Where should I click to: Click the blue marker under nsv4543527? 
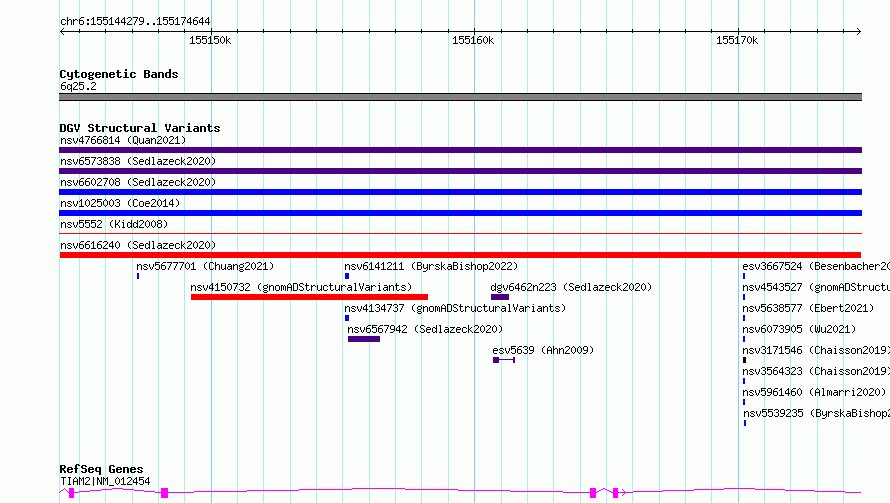744,297
